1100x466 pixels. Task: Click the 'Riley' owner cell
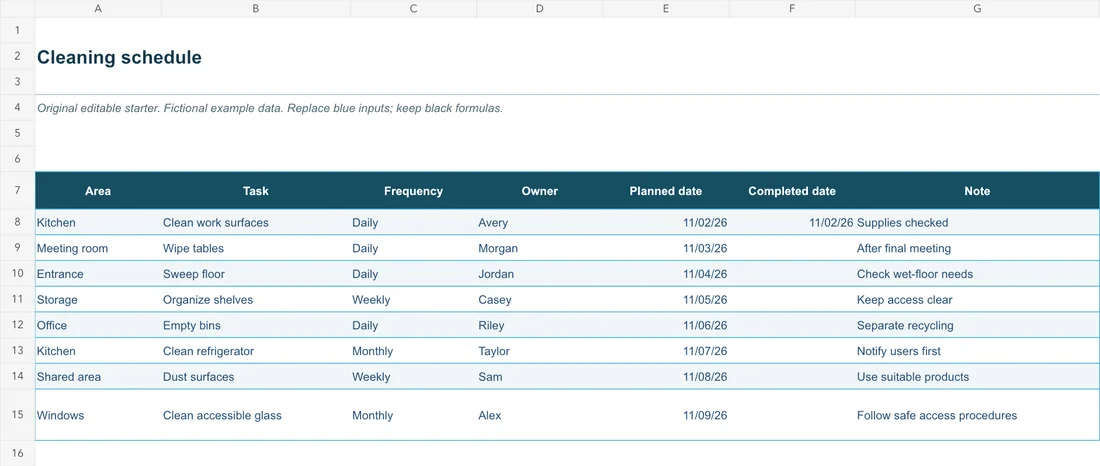[x=539, y=325]
